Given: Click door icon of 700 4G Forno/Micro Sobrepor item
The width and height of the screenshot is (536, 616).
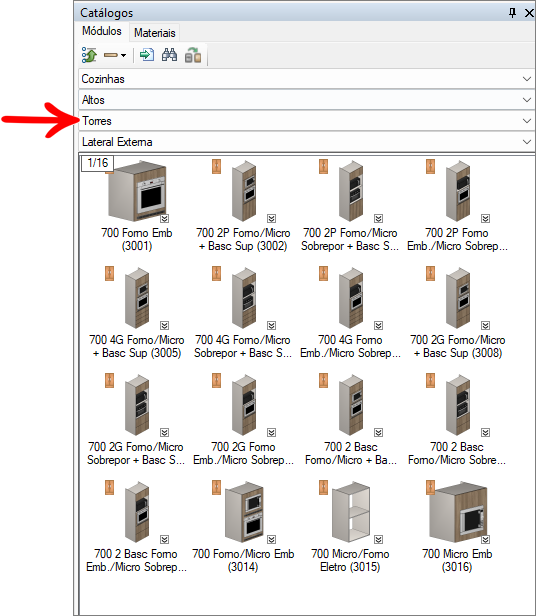Looking at the screenshot, I should pos(217,273).
